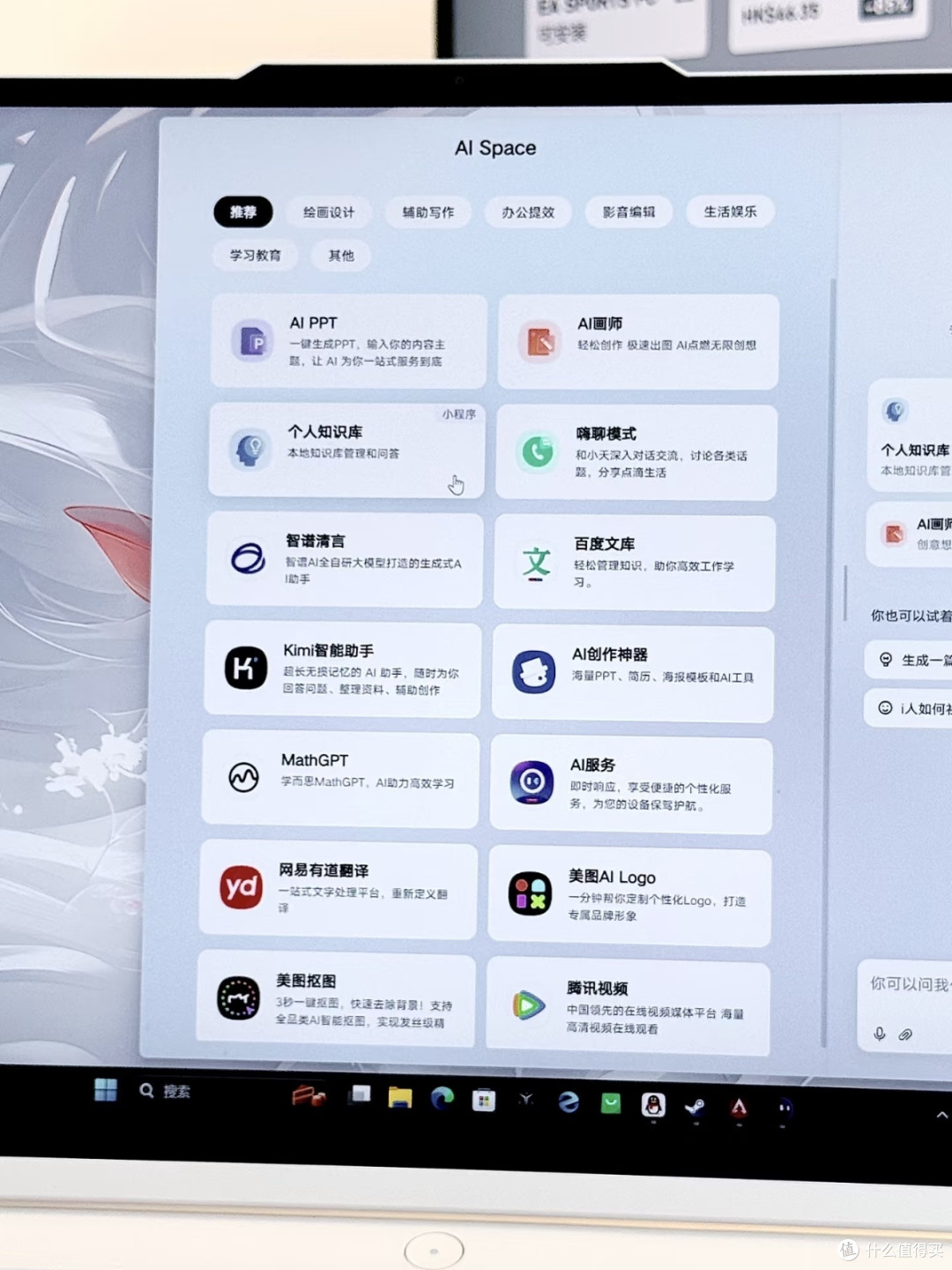952x1270 pixels.
Task: Open the 网易有道翻译 yd icon
Action: tap(242, 887)
